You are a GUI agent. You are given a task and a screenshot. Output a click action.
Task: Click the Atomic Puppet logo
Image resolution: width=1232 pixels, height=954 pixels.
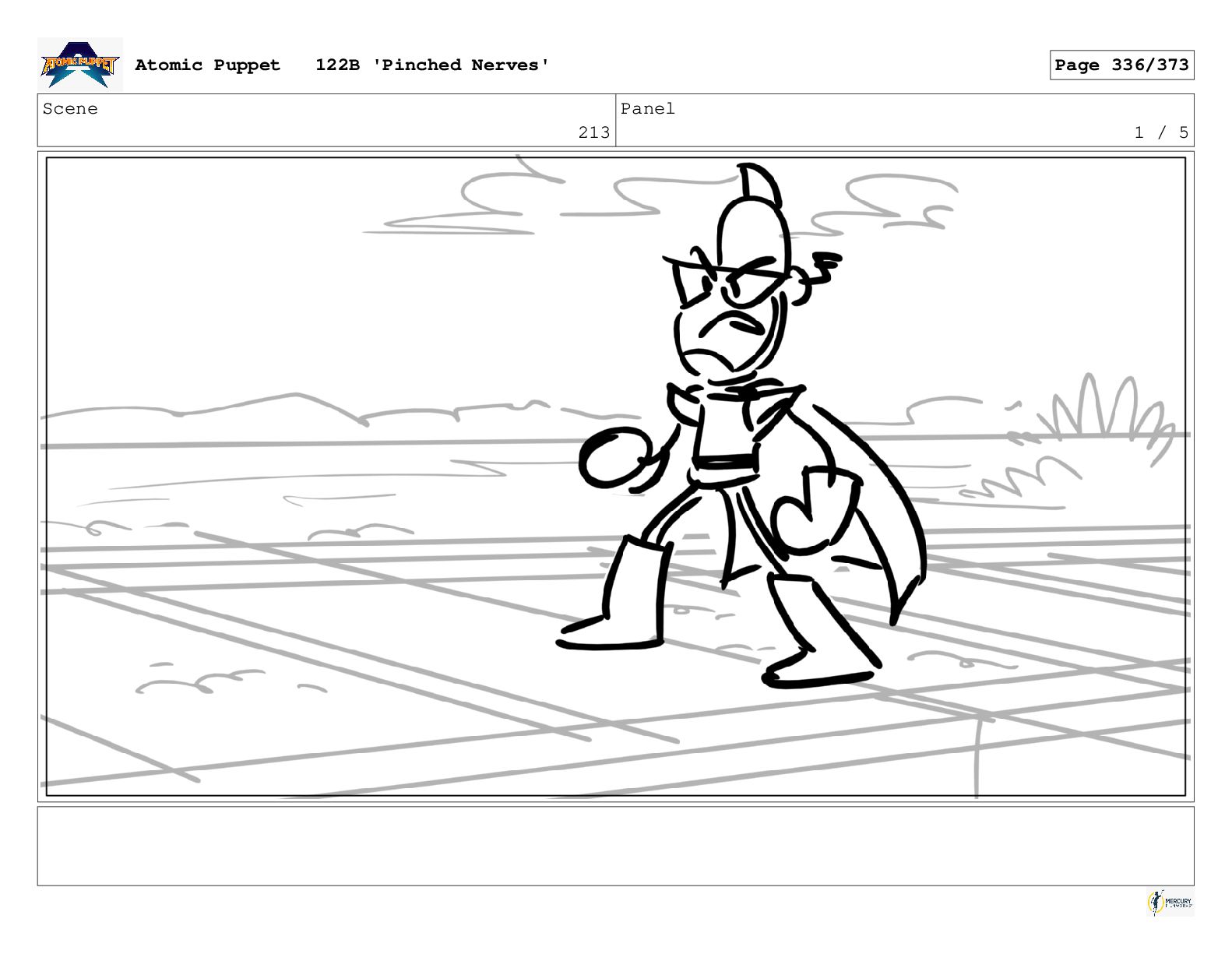[x=80, y=65]
